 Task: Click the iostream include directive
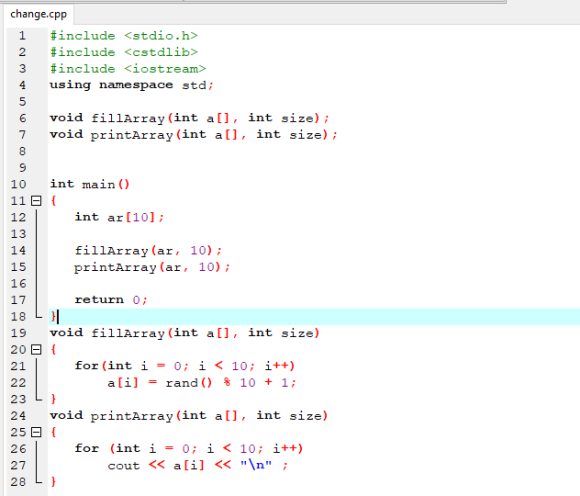tap(128, 69)
